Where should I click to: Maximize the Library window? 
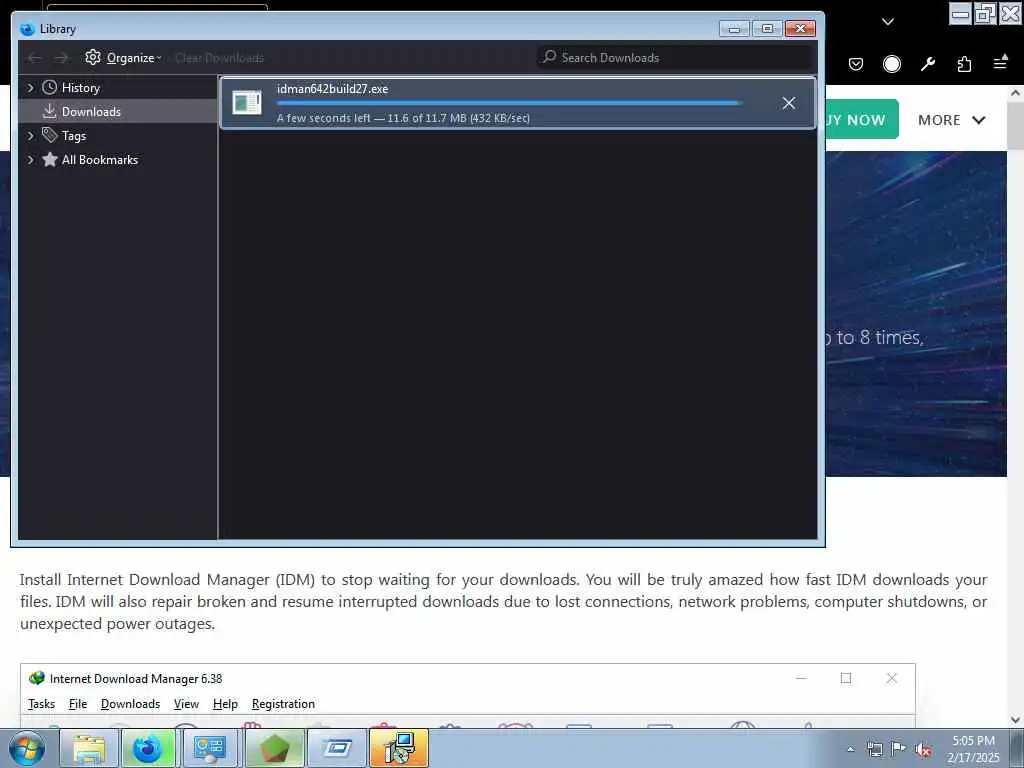[x=767, y=29]
